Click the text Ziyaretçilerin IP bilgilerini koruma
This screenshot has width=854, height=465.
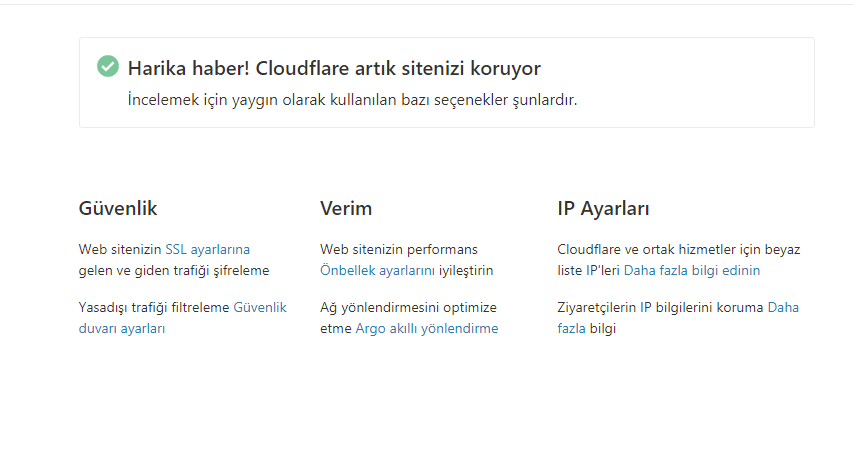coord(660,307)
